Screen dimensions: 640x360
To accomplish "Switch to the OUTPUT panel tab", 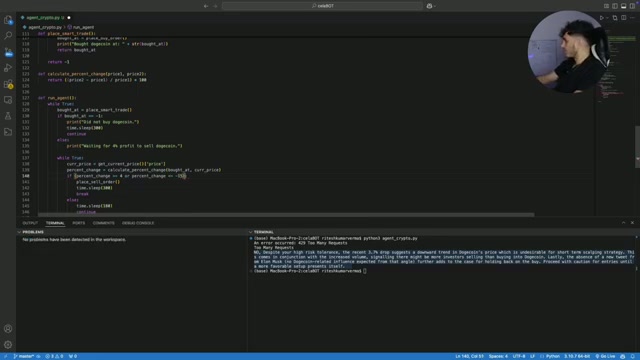I will (30, 223).
